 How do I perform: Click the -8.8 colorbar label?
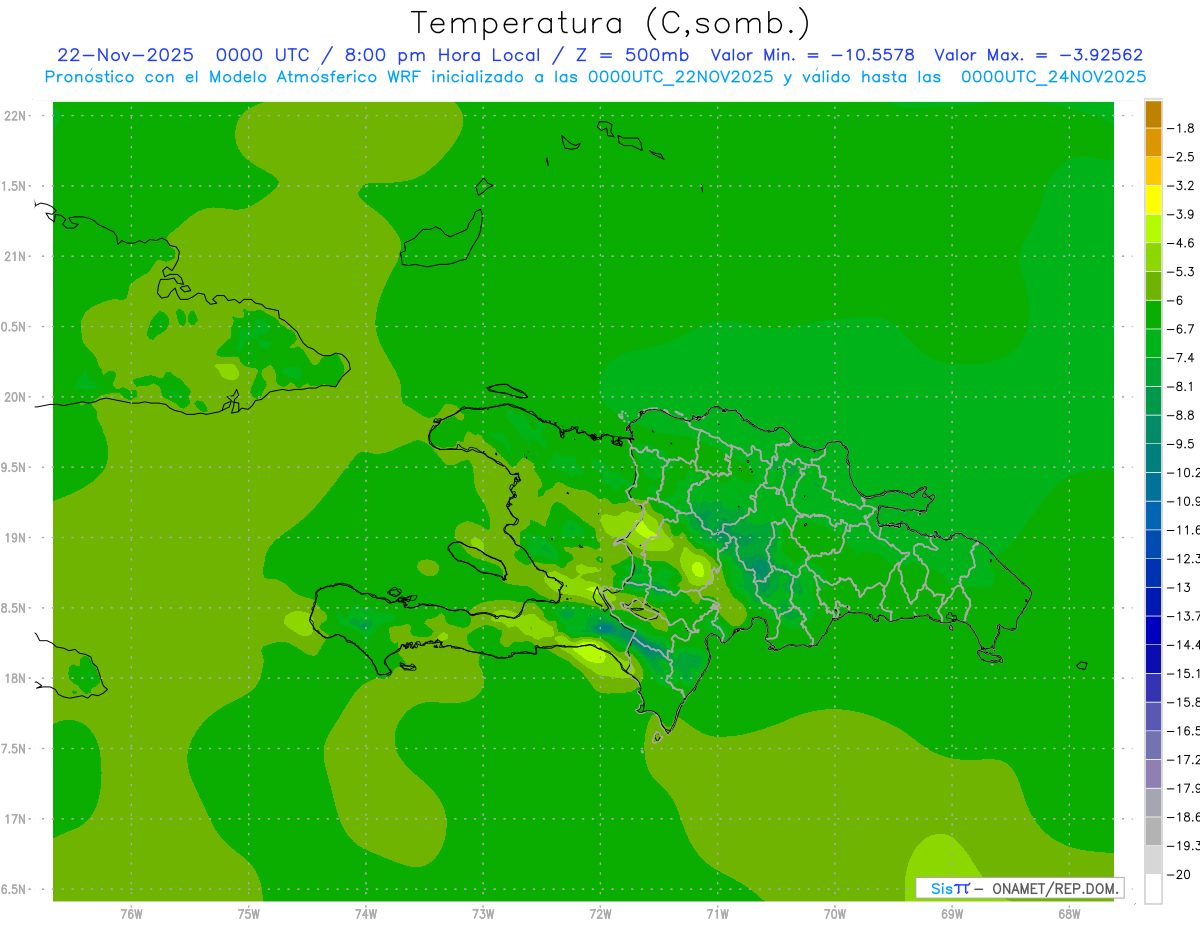pyautogui.click(x=1182, y=415)
